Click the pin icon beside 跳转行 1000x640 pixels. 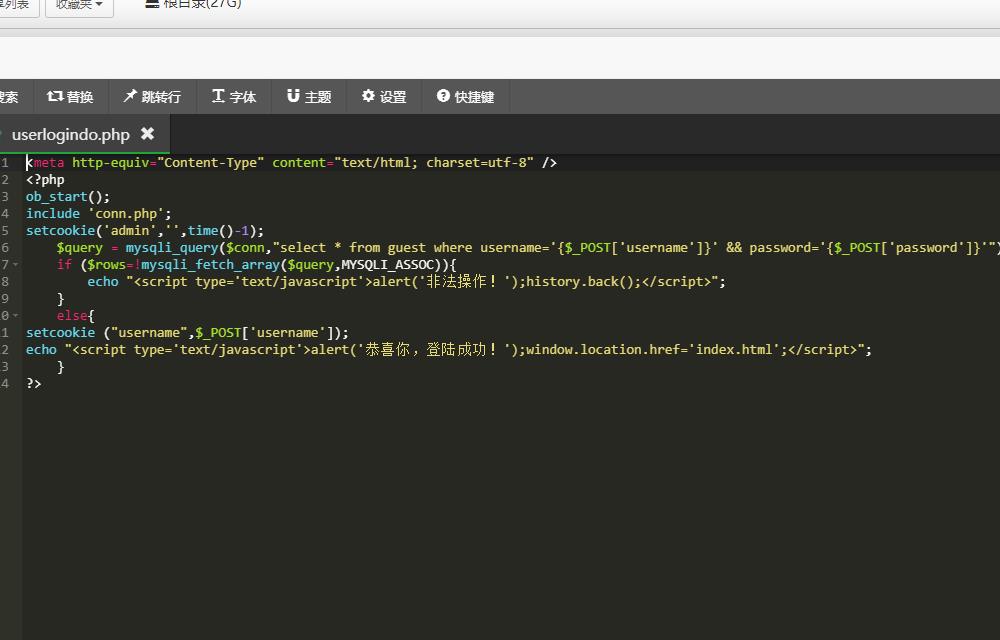pos(130,96)
